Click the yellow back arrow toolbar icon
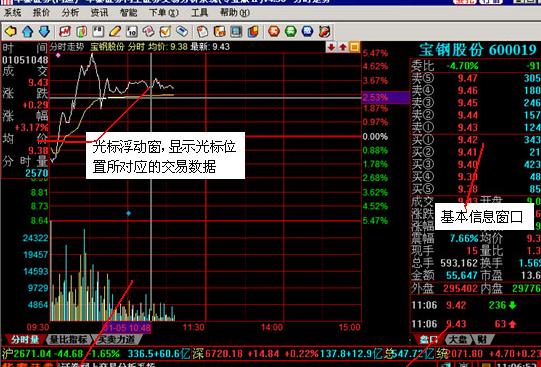Viewport: 541px width, 367px height. (11, 32)
